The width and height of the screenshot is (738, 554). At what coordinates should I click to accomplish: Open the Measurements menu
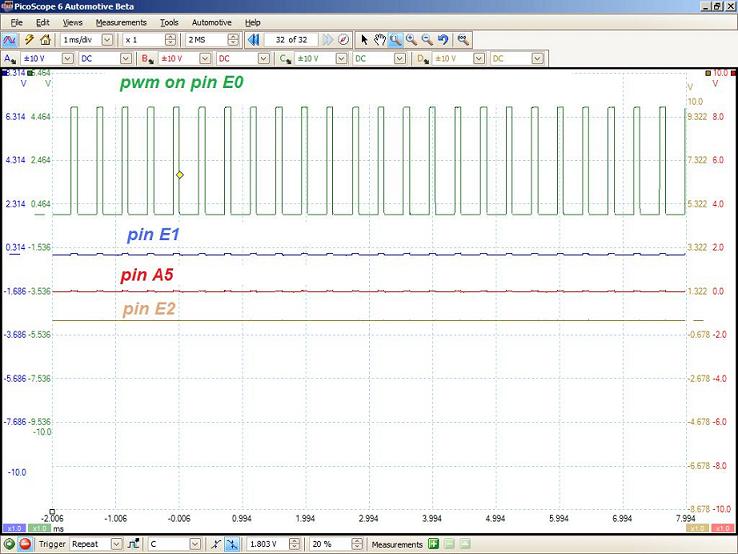pyautogui.click(x=121, y=23)
